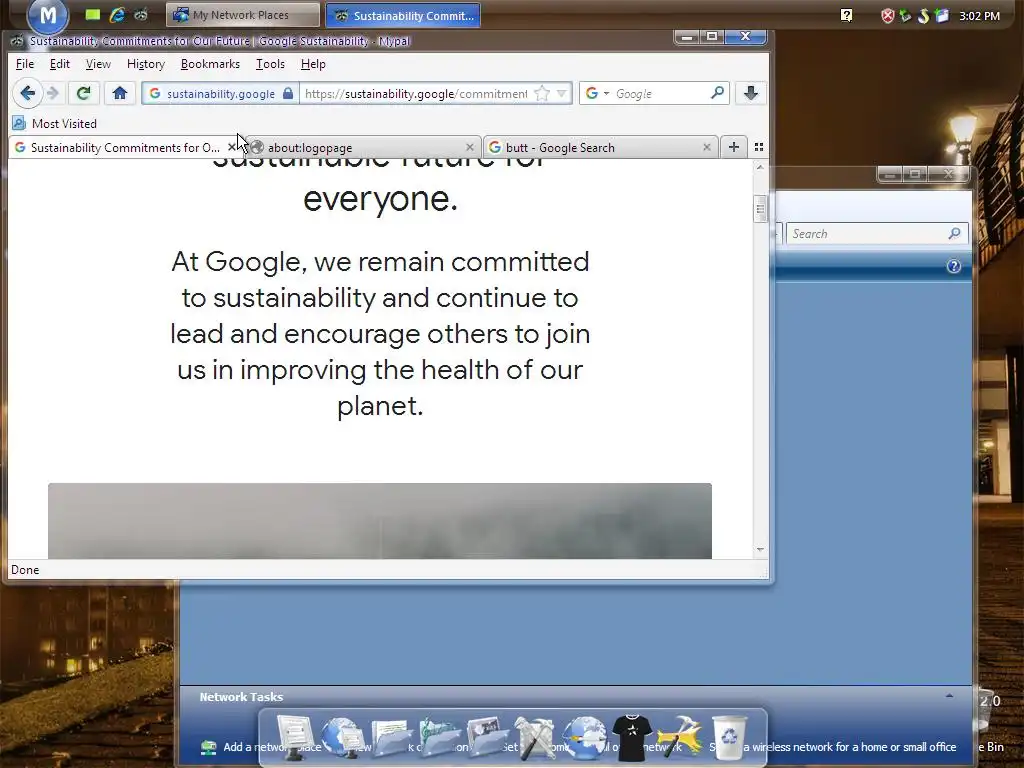Click the browser Back arrow button
Screen dimensions: 1024x768
click(27, 93)
